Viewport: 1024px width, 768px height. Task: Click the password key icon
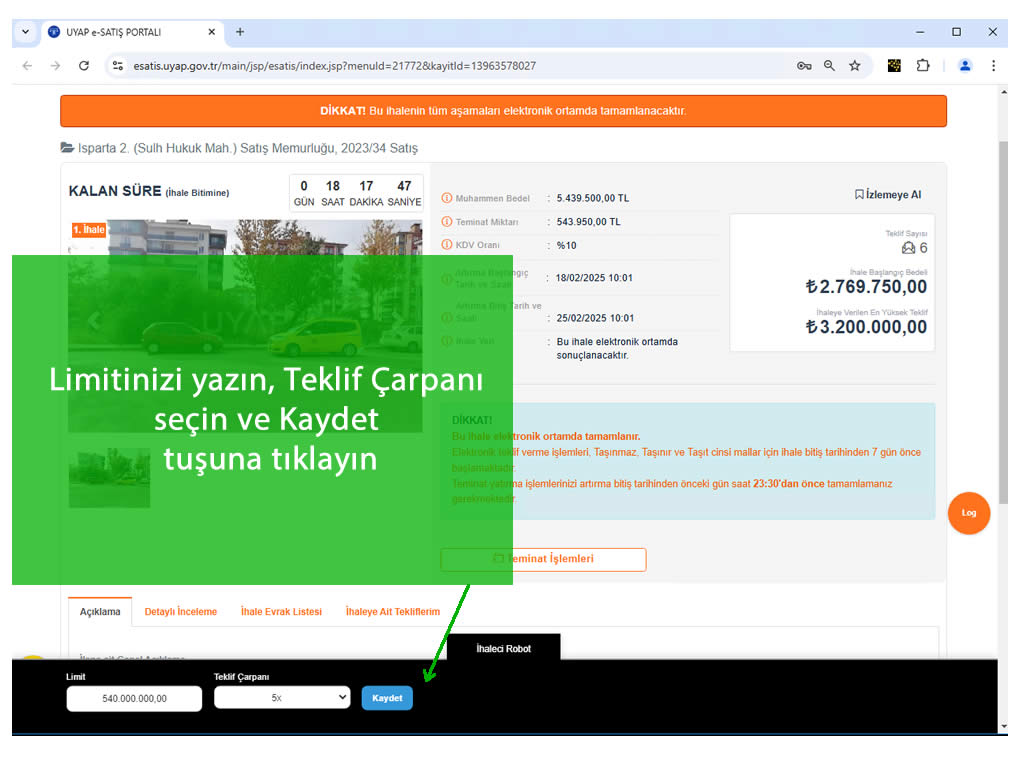pyautogui.click(x=804, y=66)
